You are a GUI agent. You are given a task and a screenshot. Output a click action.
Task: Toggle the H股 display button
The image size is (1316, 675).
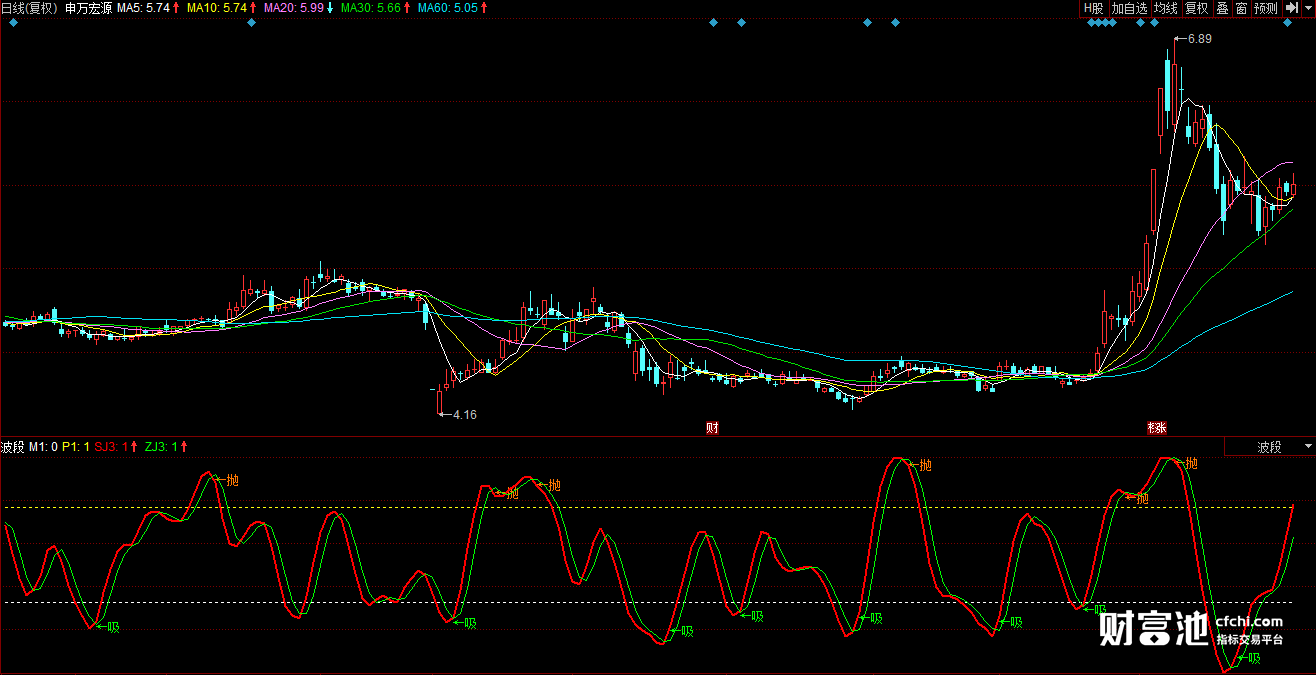click(1093, 8)
